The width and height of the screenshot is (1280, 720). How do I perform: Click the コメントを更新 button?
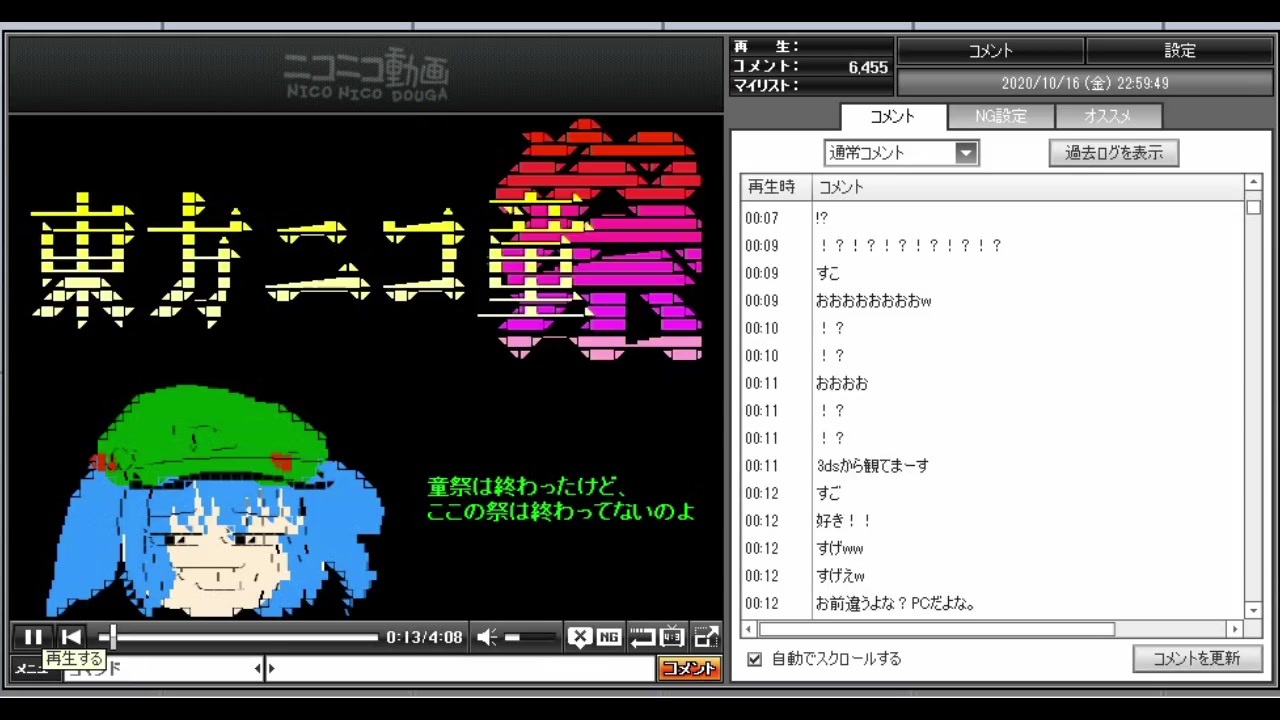[x=1197, y=658]
